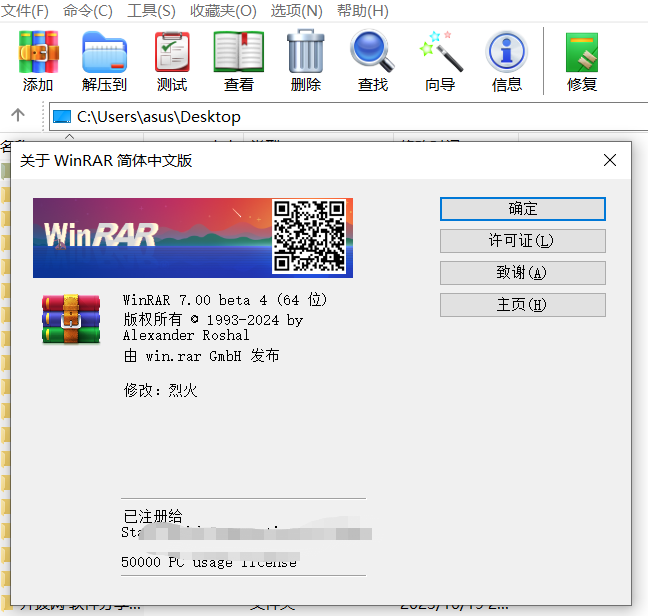Open the Commands (命令) menu
This screenshot has height=616, width=648.
click(x=88, y=11)
